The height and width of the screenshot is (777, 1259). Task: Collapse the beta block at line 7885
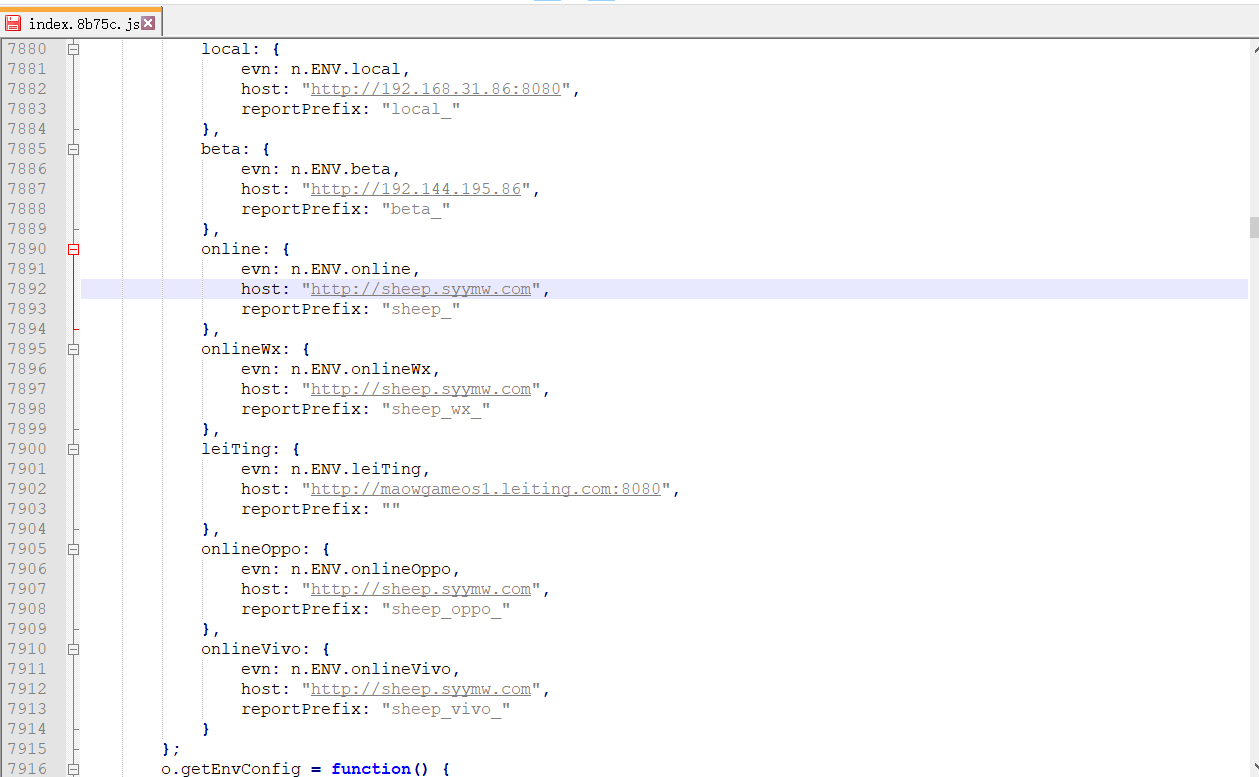[73, 149]
